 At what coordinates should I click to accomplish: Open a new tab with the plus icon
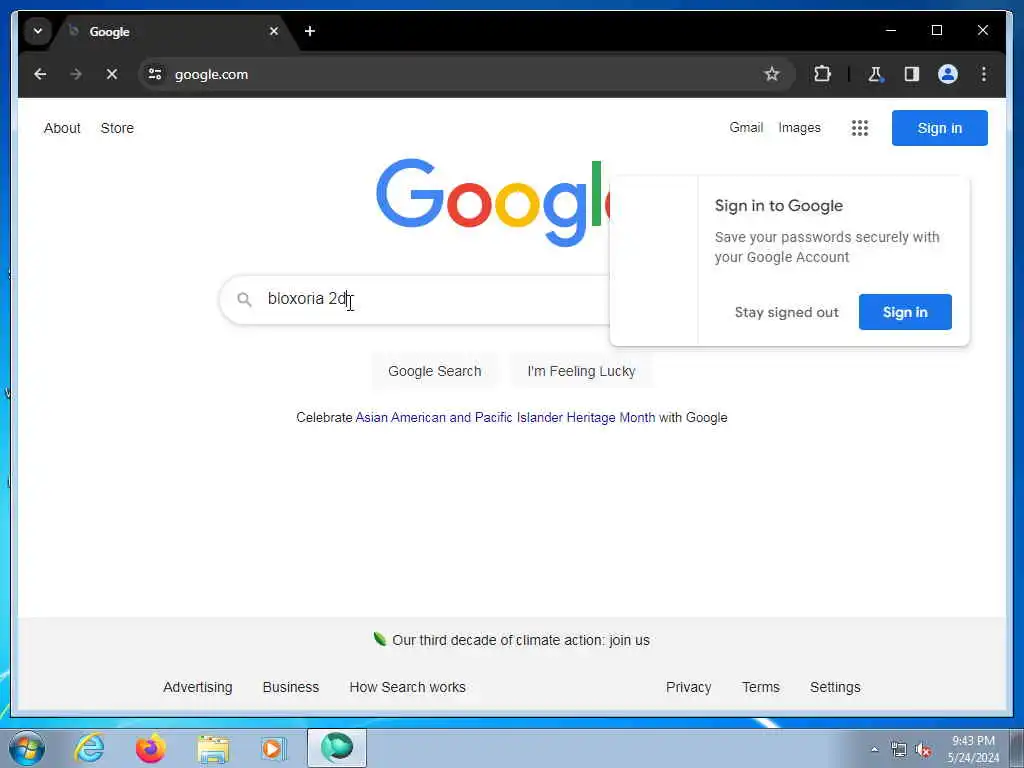(310, 31)
